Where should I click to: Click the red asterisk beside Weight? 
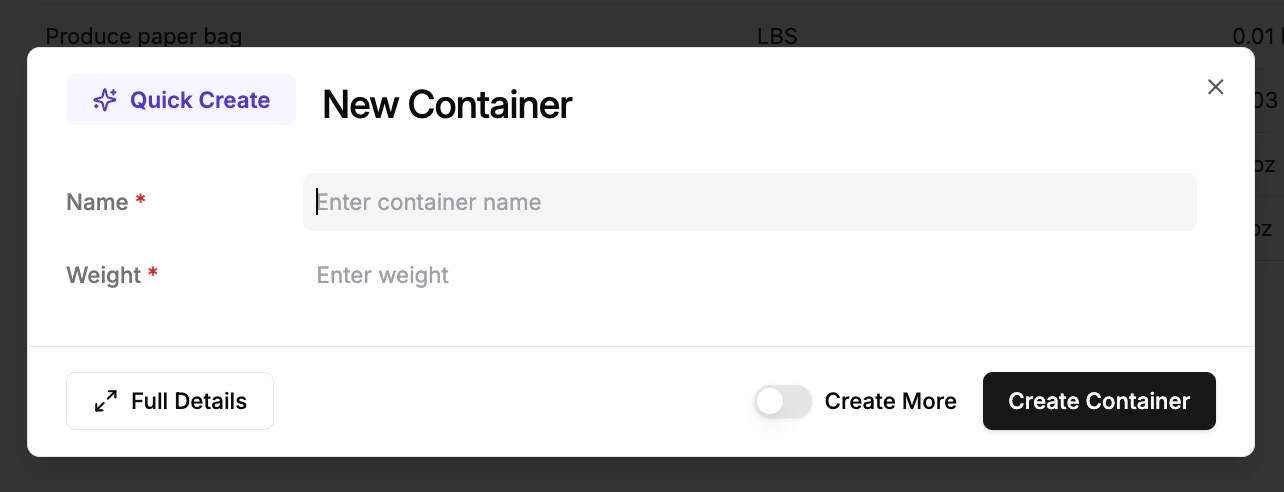pyautogui.click(x=153, y=274)
